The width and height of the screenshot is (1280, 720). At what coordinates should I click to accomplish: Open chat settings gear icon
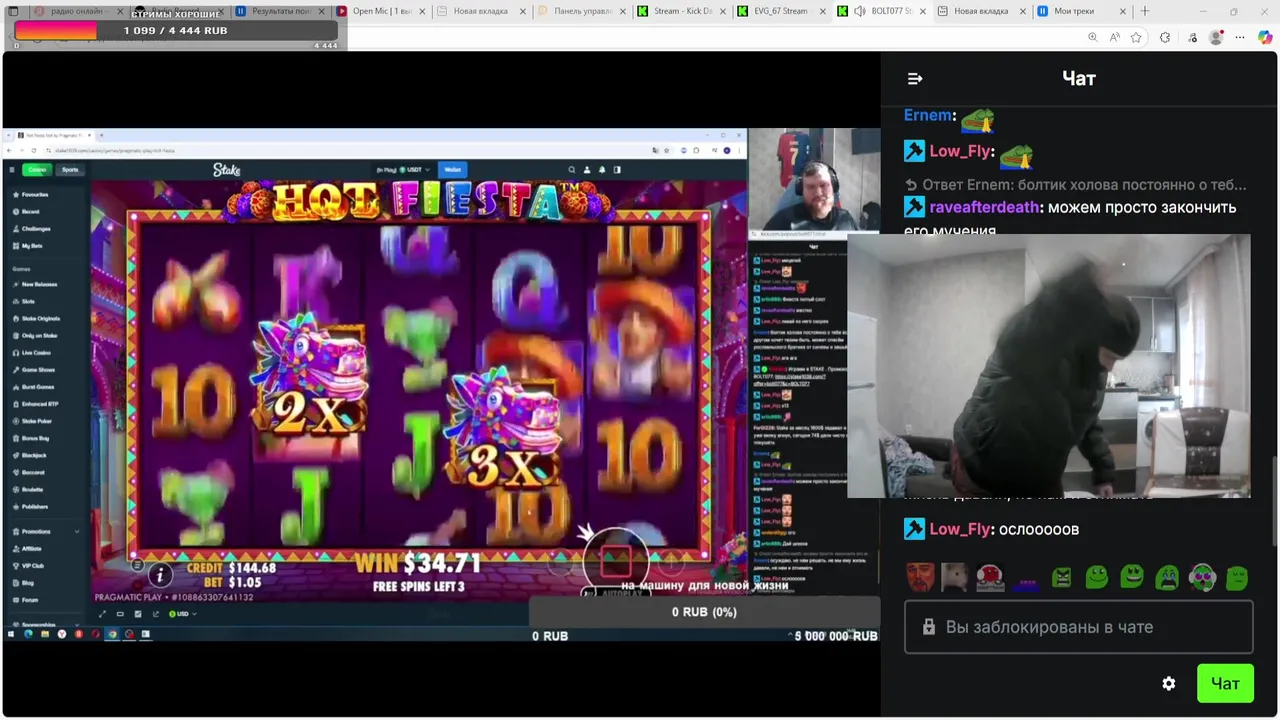[x=1169, y=684]
